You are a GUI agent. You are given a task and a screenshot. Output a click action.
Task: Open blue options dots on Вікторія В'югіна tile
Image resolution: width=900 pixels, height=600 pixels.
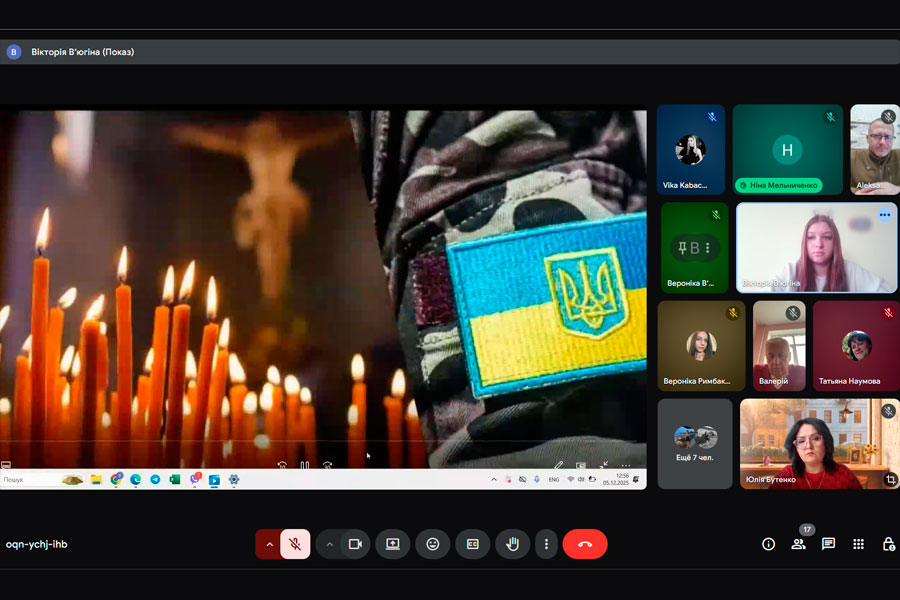coord(885,215)
